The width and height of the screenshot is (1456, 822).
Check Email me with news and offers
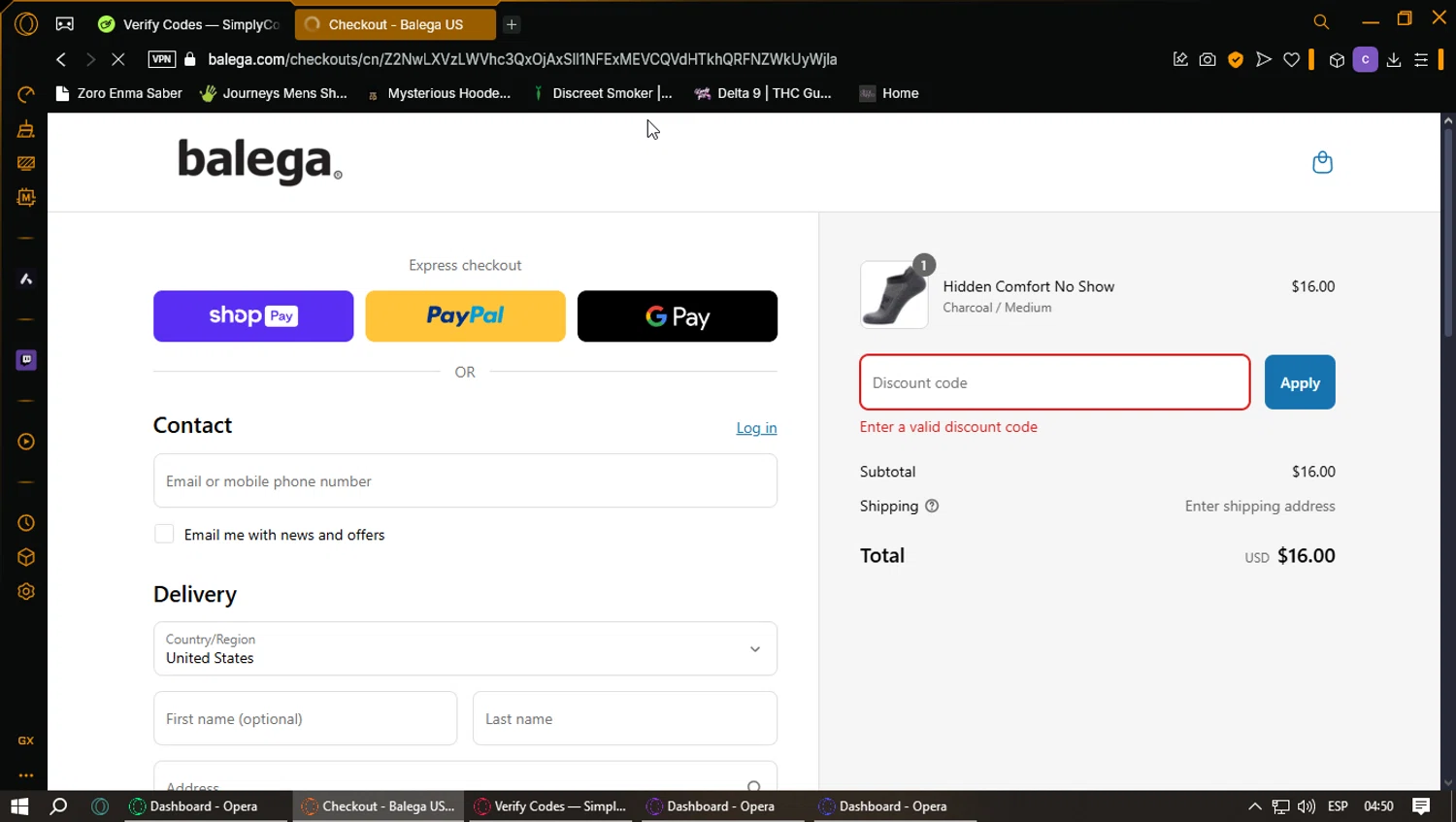[164, 534]
